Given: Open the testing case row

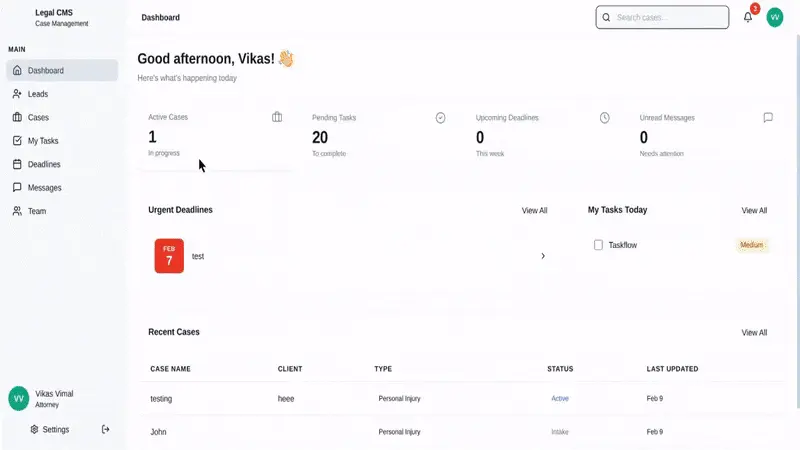Looking at the screenshot, I should point(161,398).
